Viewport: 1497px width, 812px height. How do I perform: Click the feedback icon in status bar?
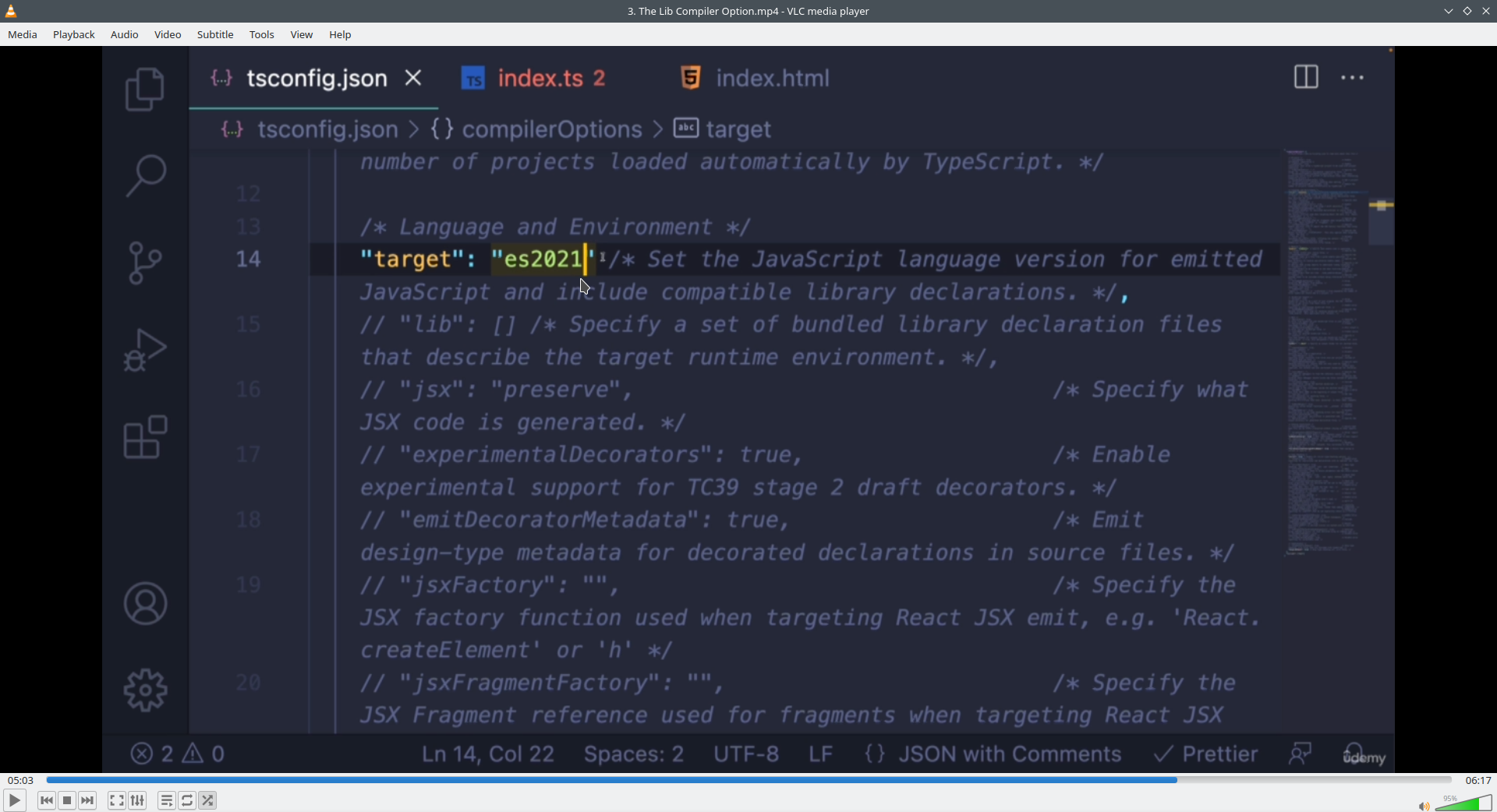tap(1301, 754)
